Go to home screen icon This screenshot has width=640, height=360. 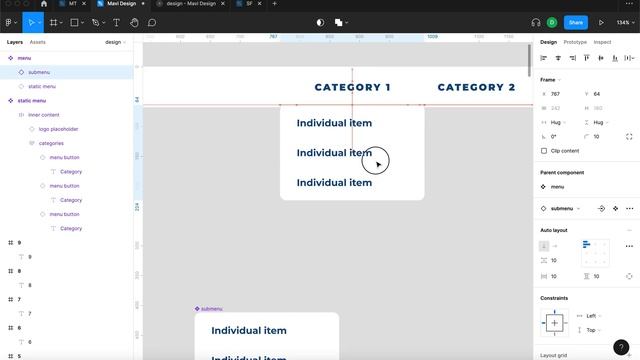(44, 4)
